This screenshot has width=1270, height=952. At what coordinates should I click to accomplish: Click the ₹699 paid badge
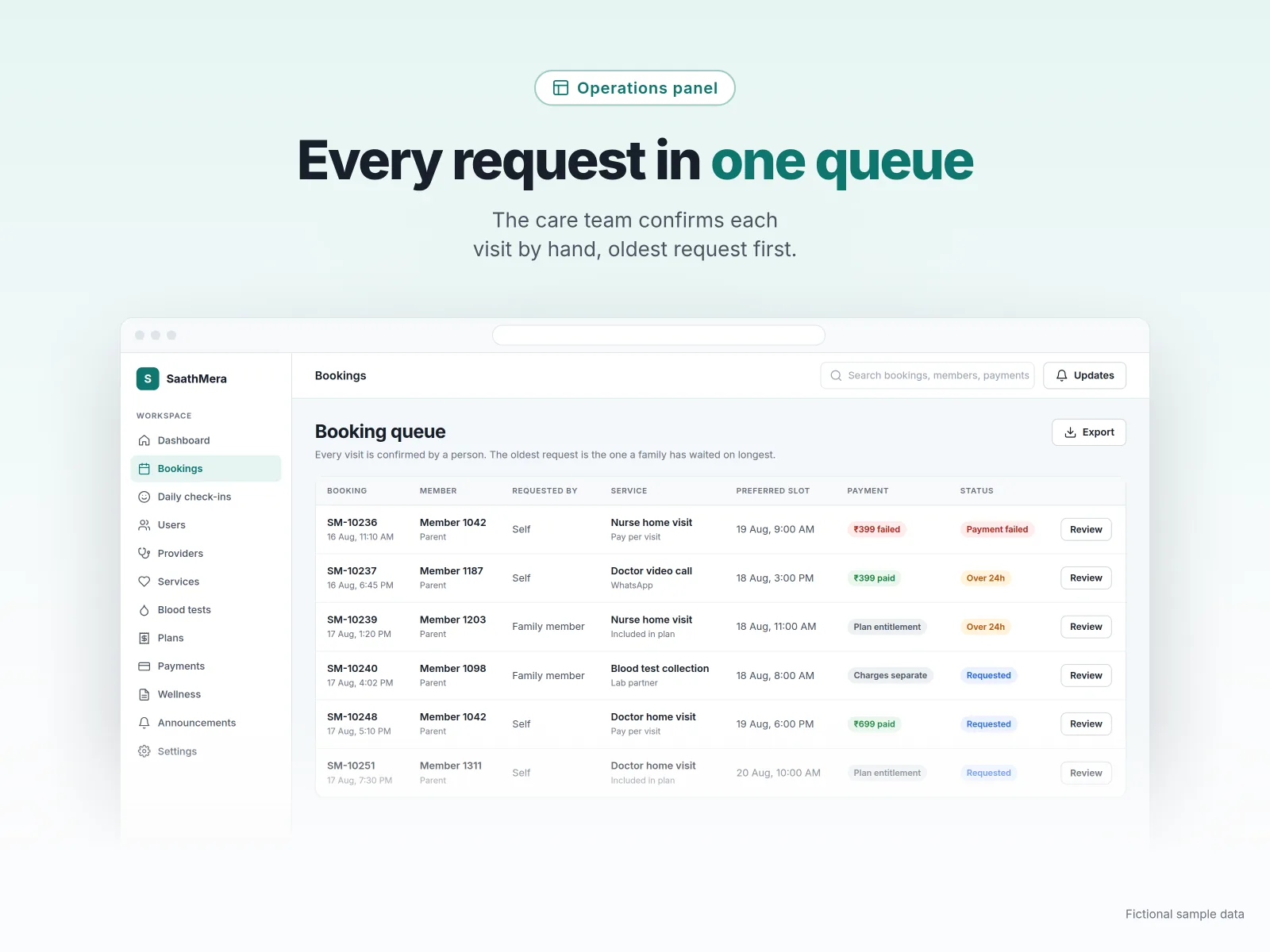click(874, 724)
